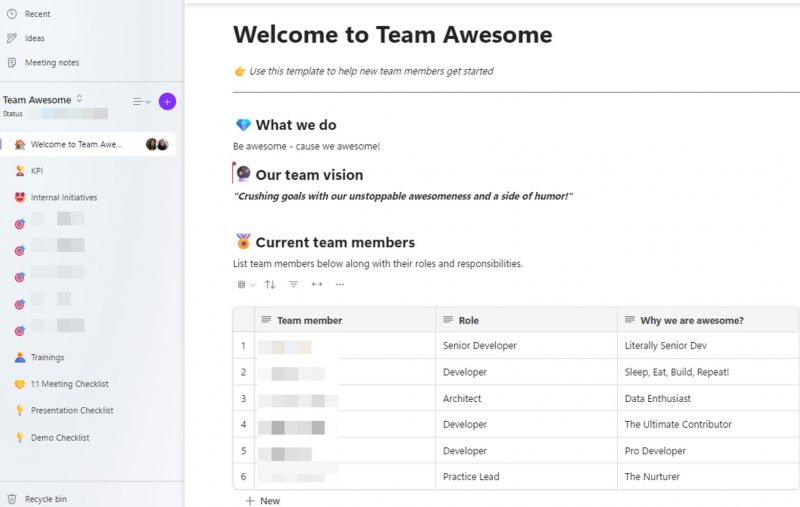Click the Recent clock icon
800x507 pixels.
coord(12,14)
